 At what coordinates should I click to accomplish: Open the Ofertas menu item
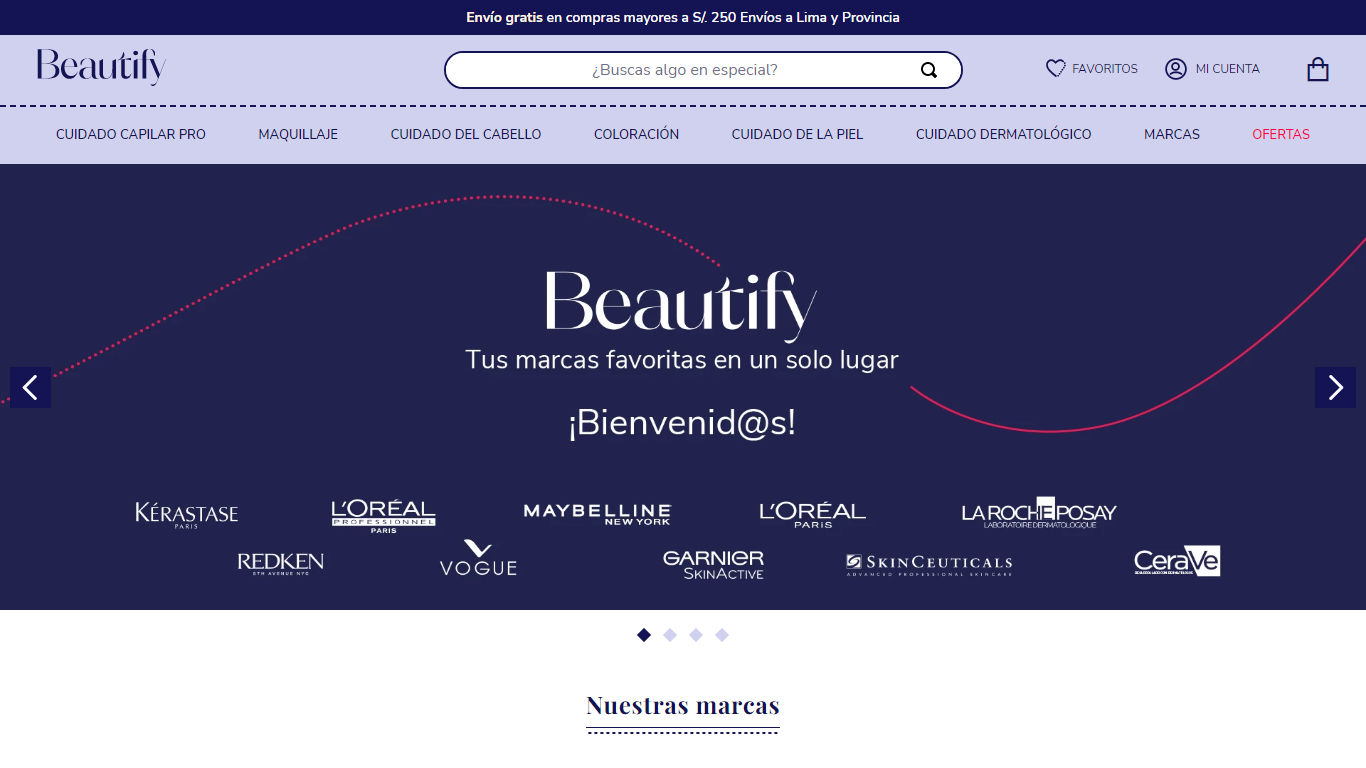(1281, 134)
